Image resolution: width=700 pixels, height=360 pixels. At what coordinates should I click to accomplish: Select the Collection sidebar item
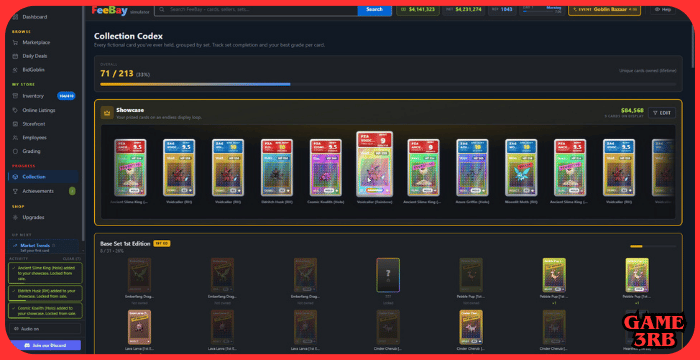coord(43,177)
